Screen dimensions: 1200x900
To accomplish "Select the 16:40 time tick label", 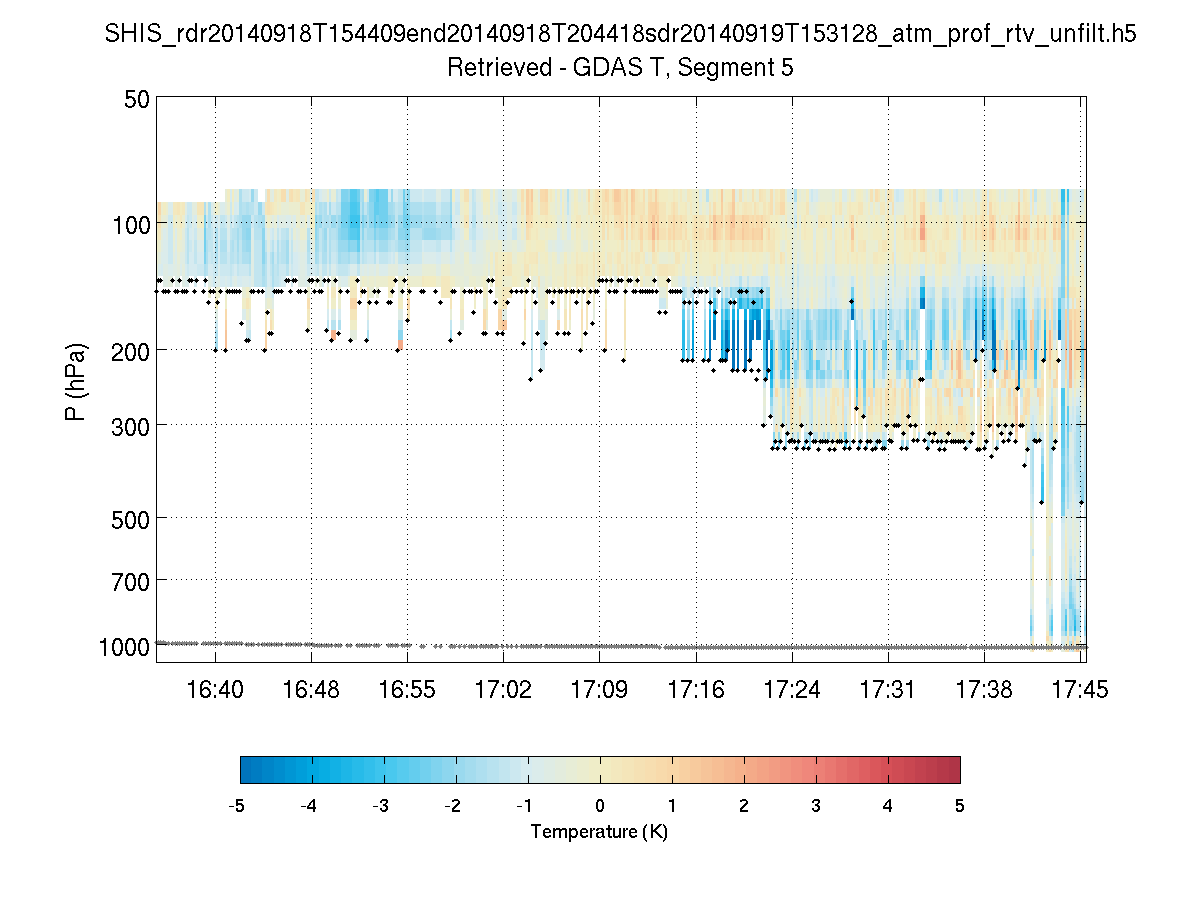I will click(x=215, y=689).
